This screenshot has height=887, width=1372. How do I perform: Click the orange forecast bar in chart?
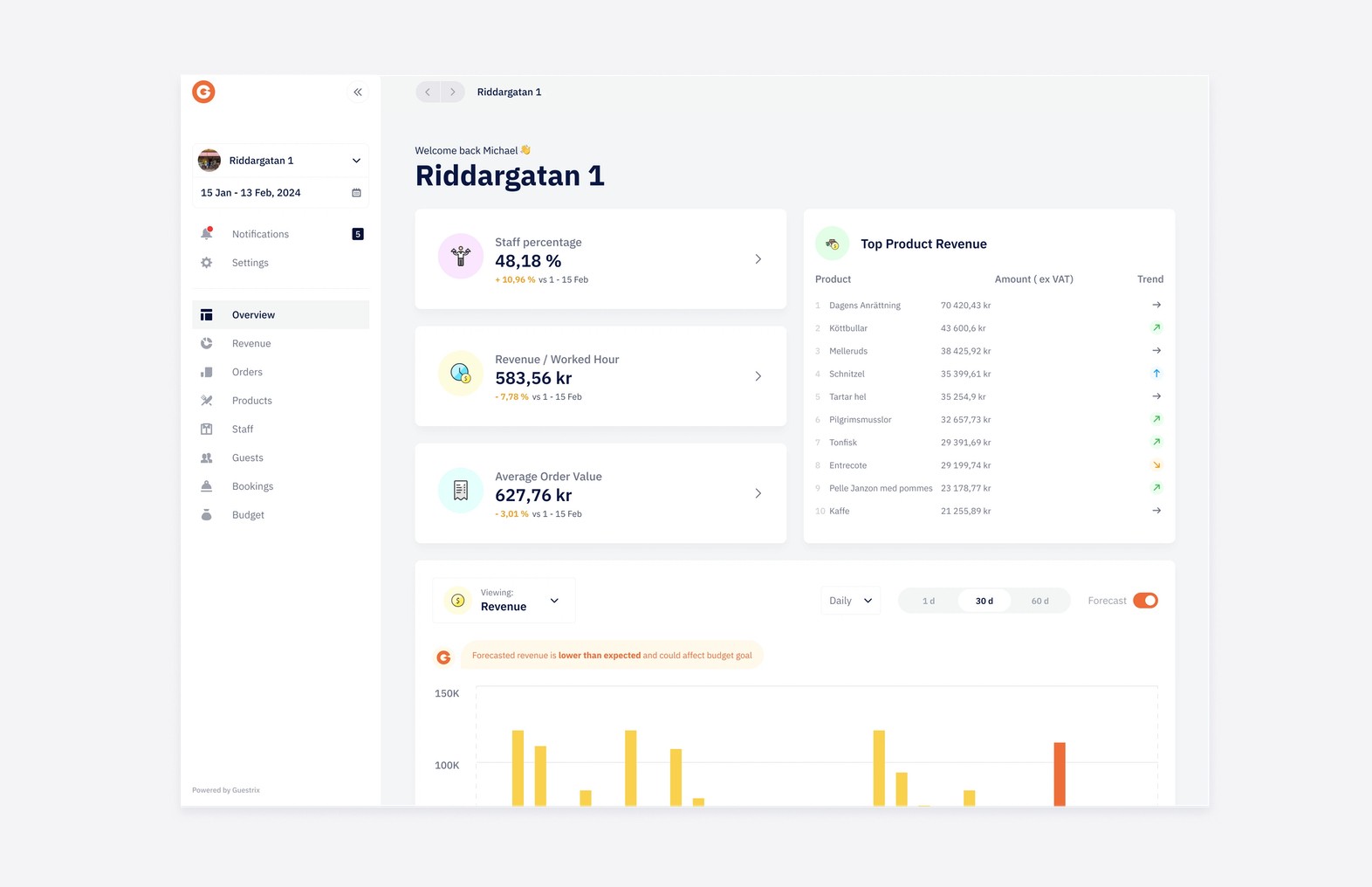(1060, 774)
